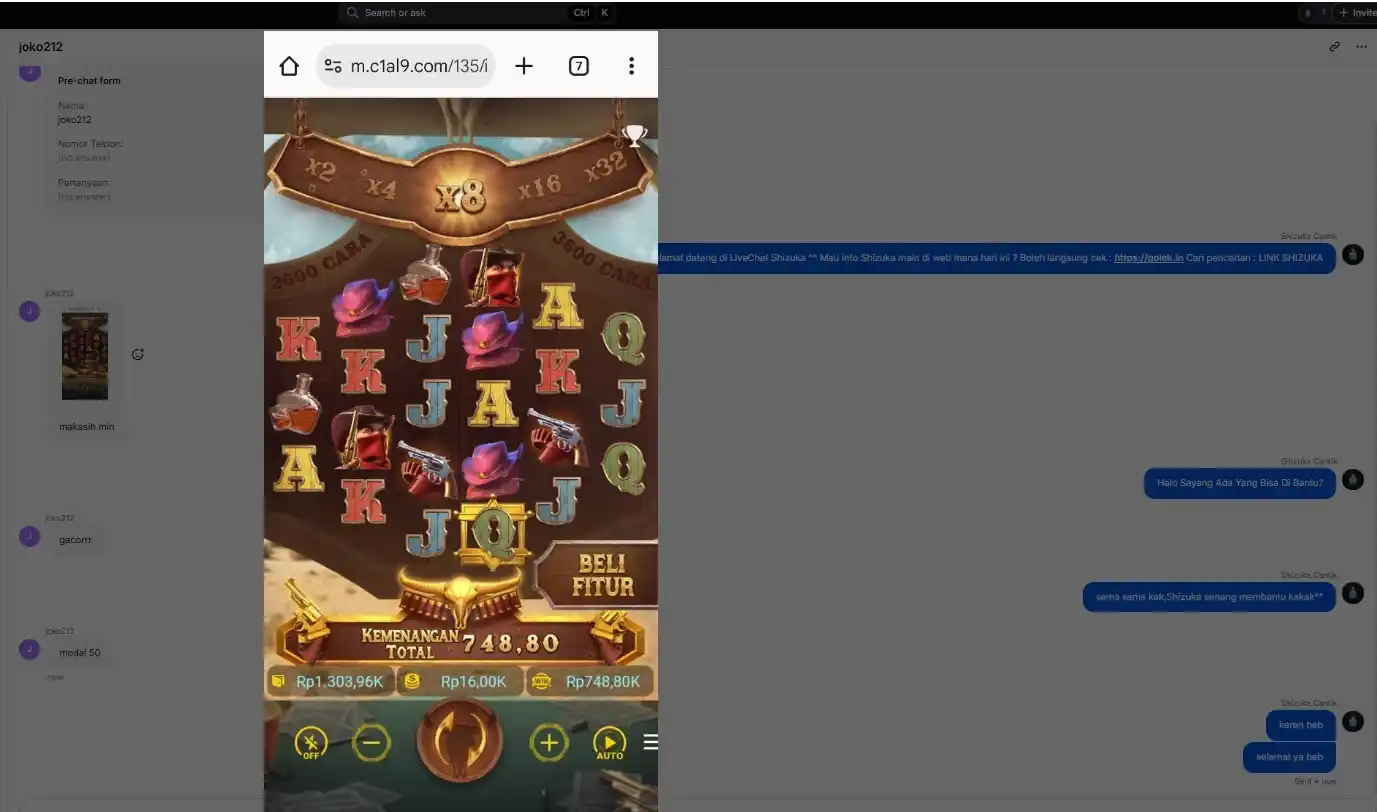Open the three-dot more options menu in chat header

click(1361, 47)
